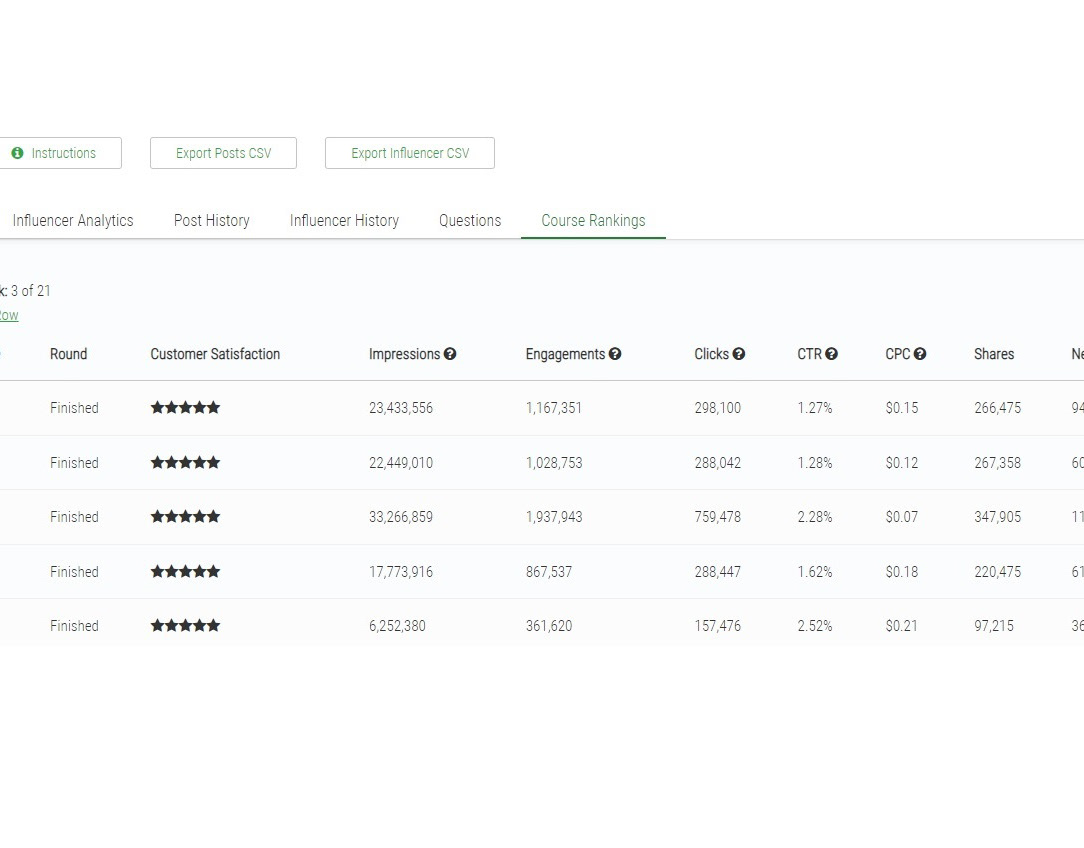Screen dimensions: 1084x848
Task: Select the Course Rankings tab
Action: click(x=593, y=221)
